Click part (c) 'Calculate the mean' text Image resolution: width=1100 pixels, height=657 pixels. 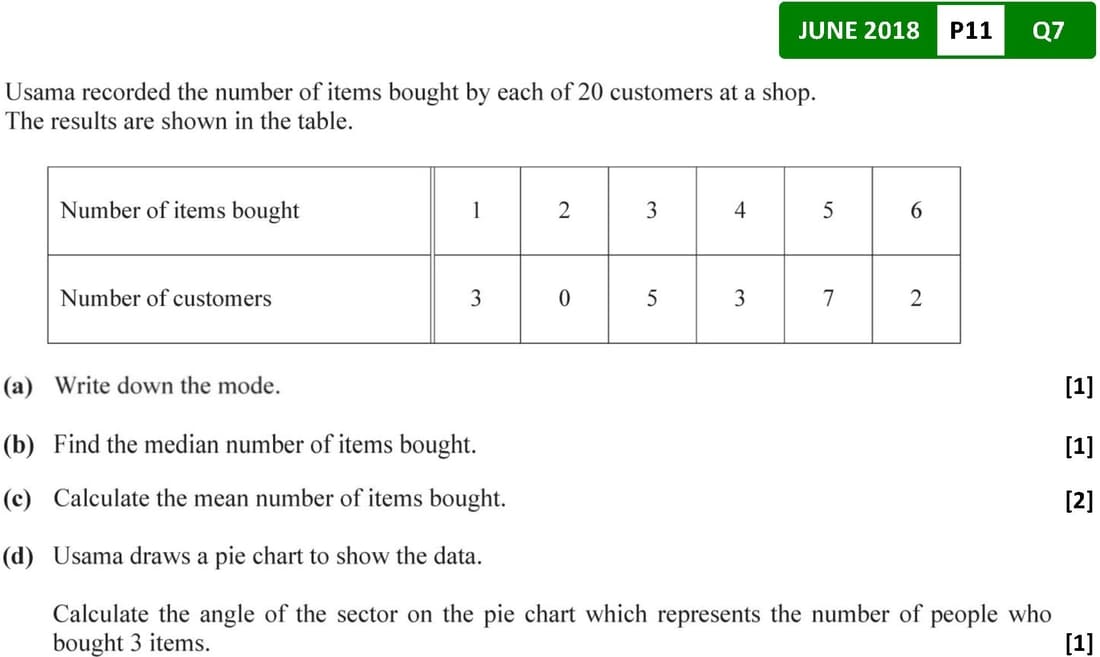pos(279,498)
